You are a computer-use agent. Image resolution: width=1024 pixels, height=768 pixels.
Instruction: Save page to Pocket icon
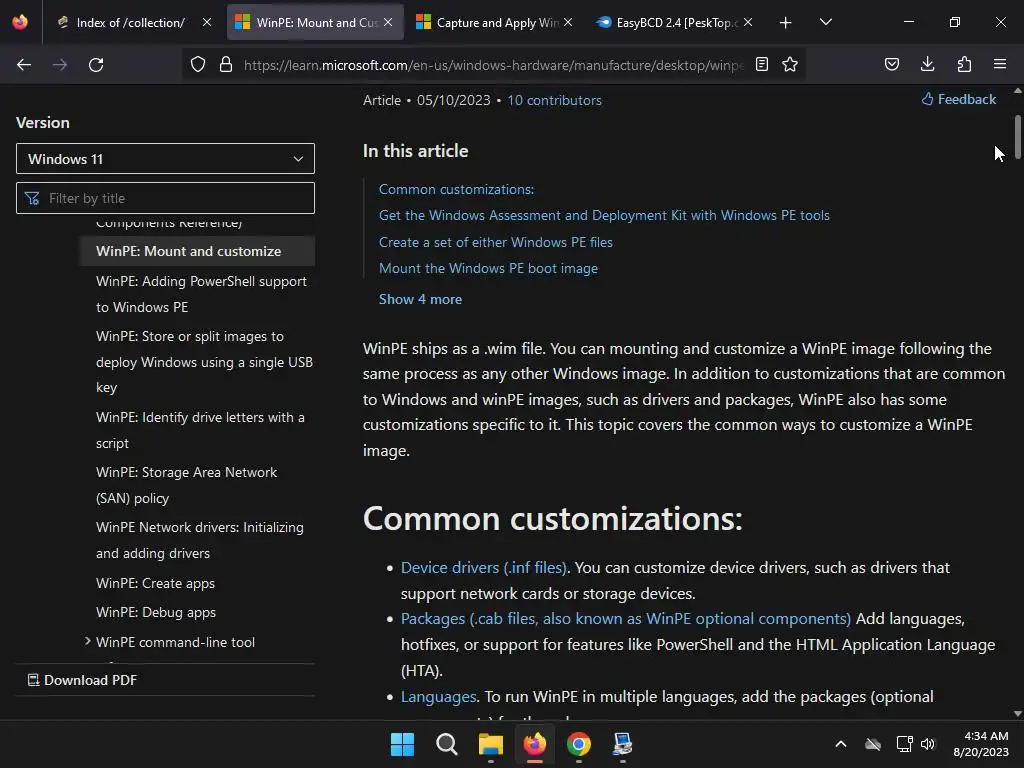(892, 64)
